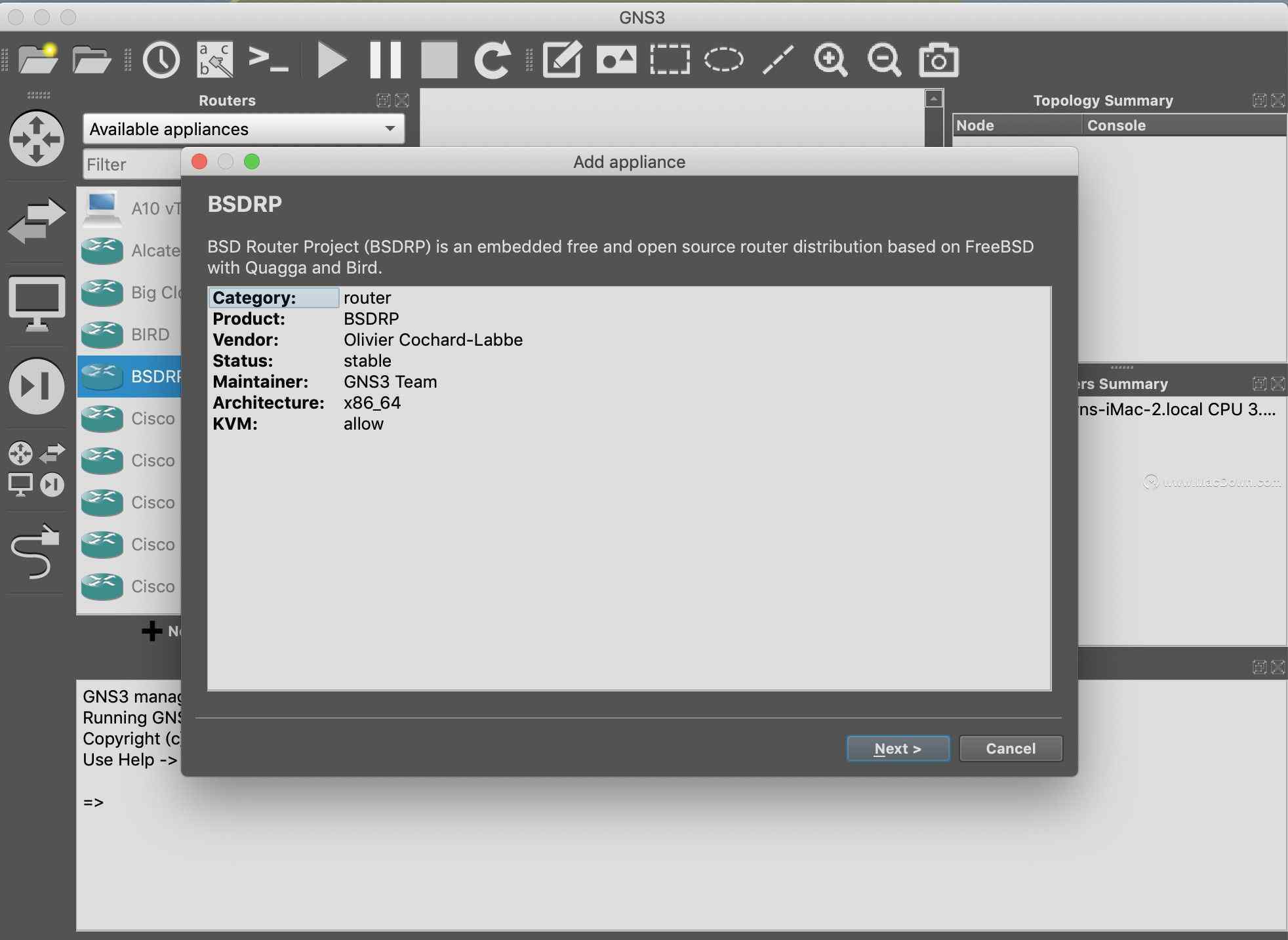Click the Category field label
The height and width of the screenshot is (940, 1288).
click(273, 298)
